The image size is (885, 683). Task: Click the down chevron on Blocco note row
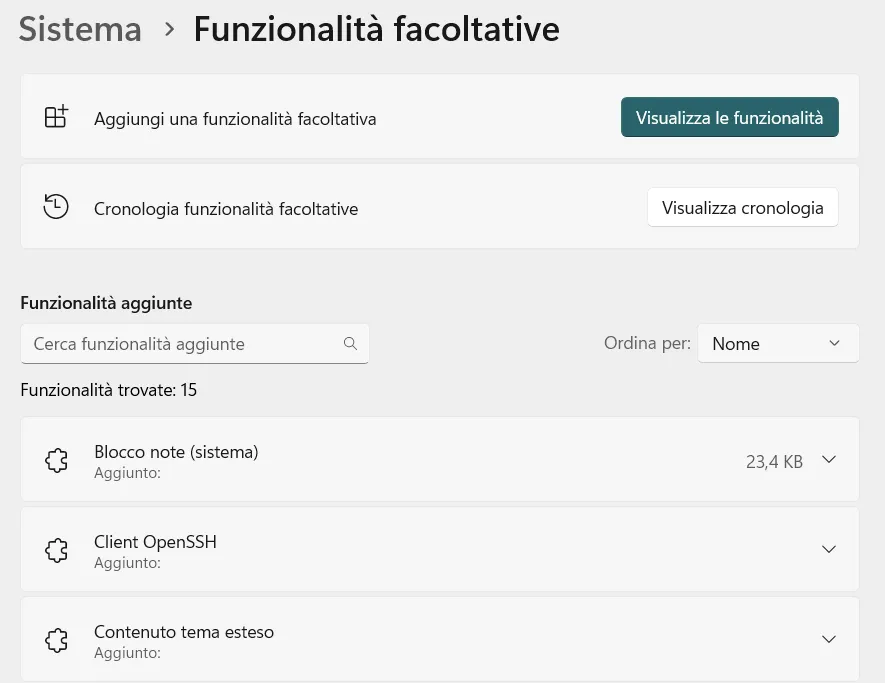829,460
